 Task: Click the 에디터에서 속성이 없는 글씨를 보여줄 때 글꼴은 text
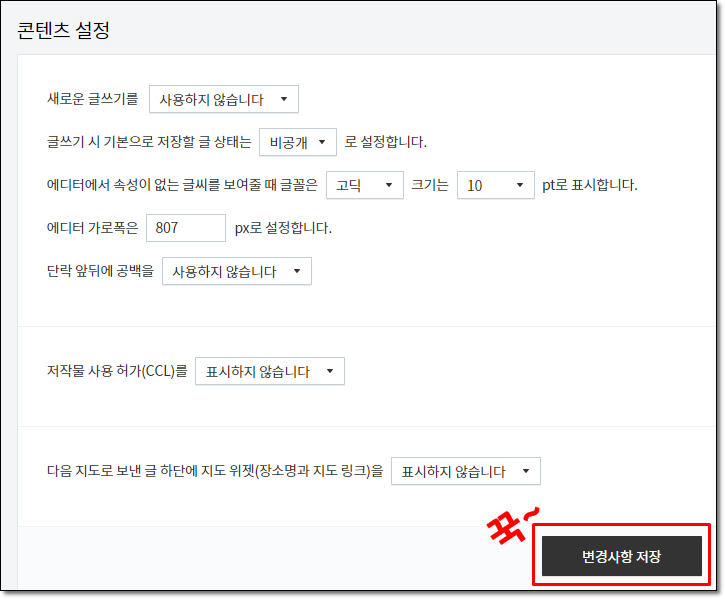[x=182, y=185]
